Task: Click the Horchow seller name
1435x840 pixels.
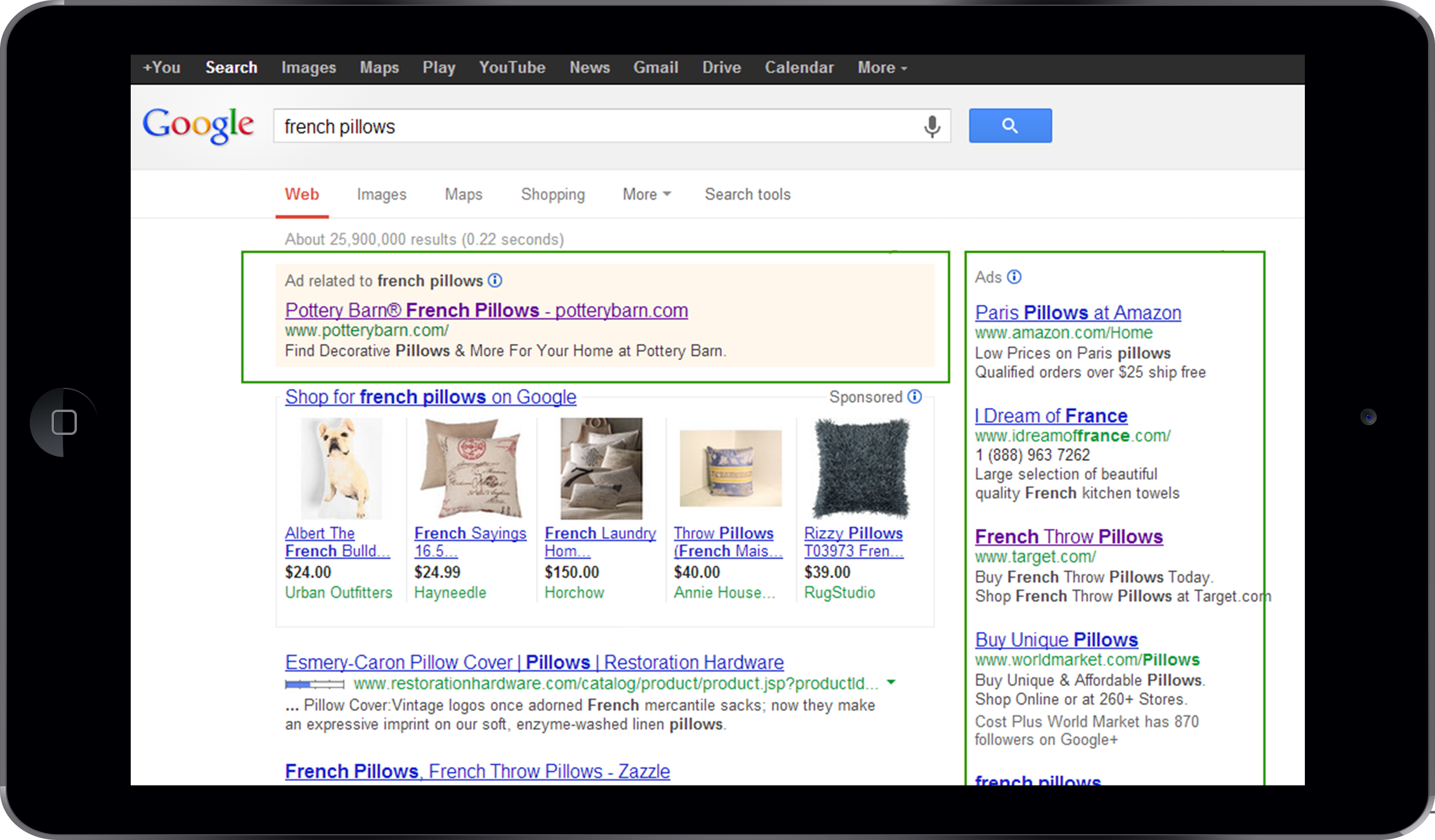Action: click(x=574, y=592)
